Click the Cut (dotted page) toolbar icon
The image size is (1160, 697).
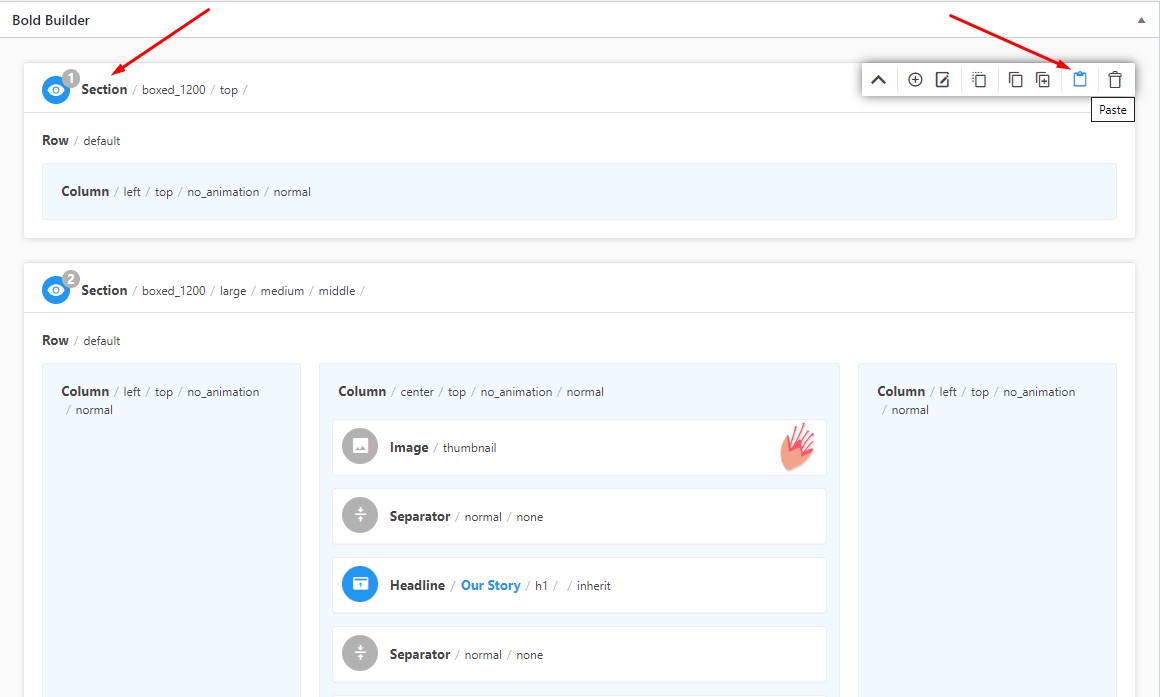click(979, 80)
